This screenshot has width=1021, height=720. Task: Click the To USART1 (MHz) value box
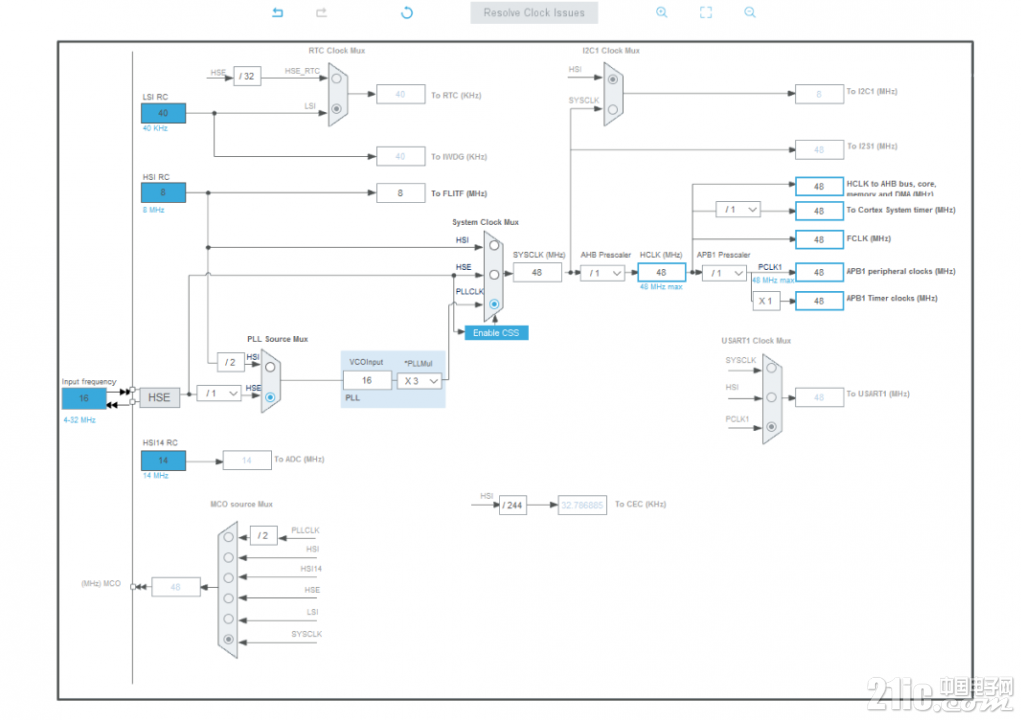819,397
